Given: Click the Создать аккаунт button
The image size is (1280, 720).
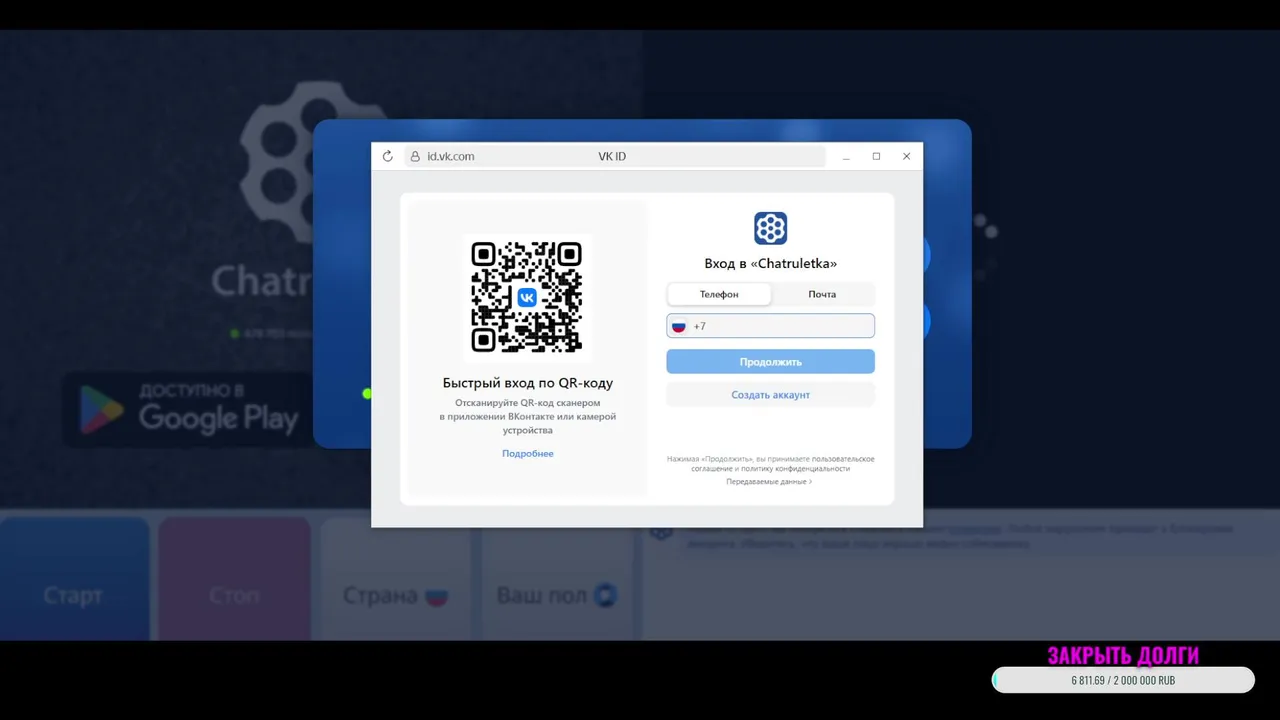Looking at the screenshot, I should (x=771, y=395).
